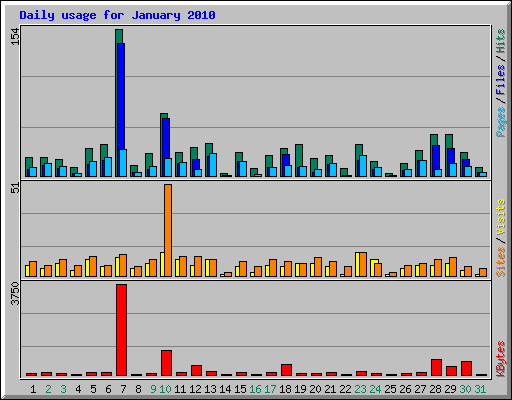Click the 'Pages' legend label
512x400 pixels.
pos(501,122)
